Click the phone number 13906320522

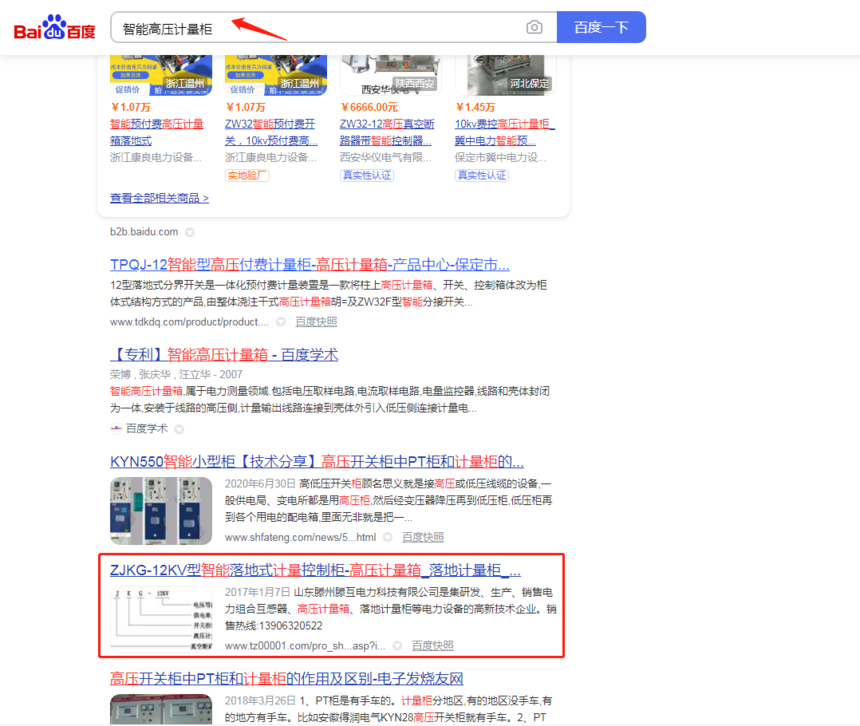click(x=291, y=626)
